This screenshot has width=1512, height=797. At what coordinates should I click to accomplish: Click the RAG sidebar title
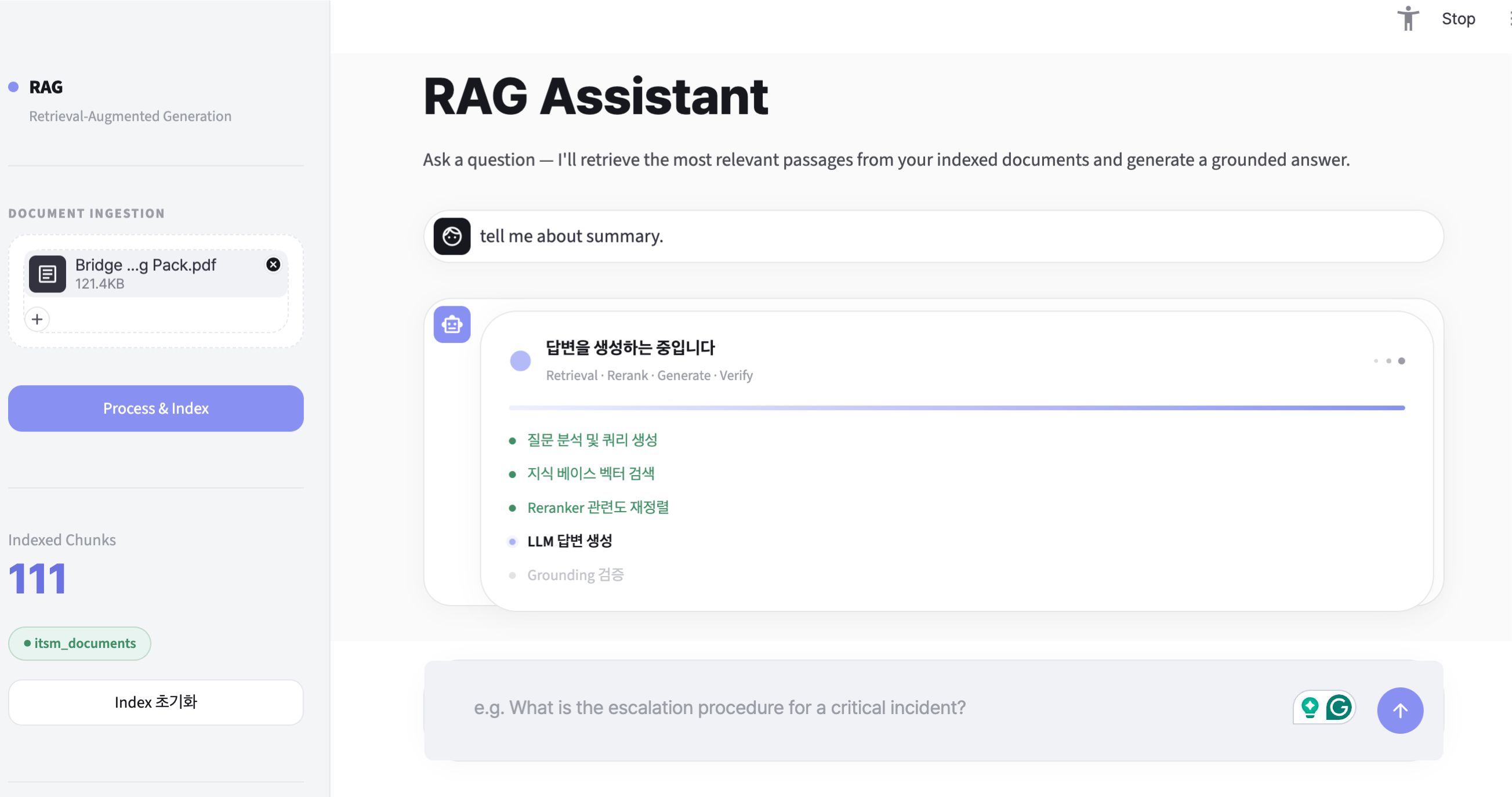coord(46,87)
